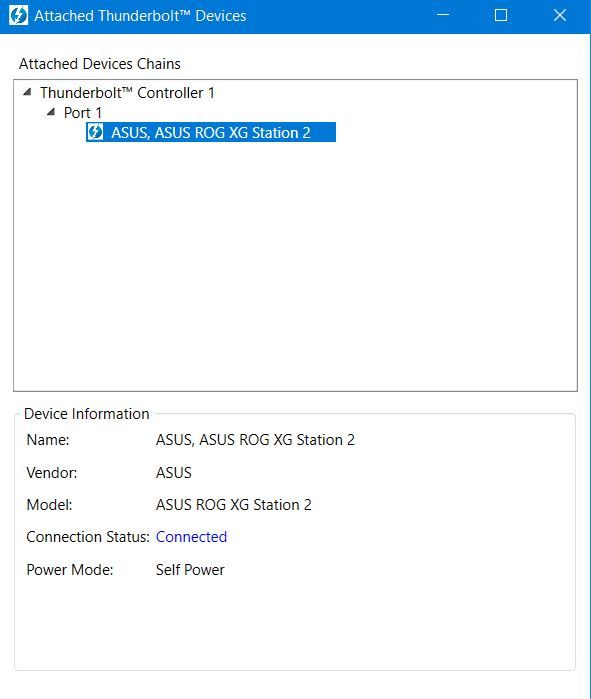This screenshot has width=591, height=699.
Task: Maximize the Attached Thunderbolt Devices window
Action: click(x=501, y=16)
